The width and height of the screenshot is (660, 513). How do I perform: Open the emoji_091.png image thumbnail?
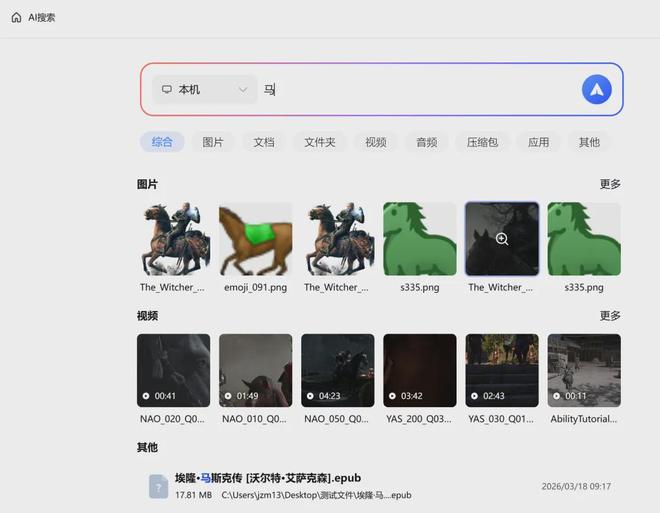click(x=255, y=239)
